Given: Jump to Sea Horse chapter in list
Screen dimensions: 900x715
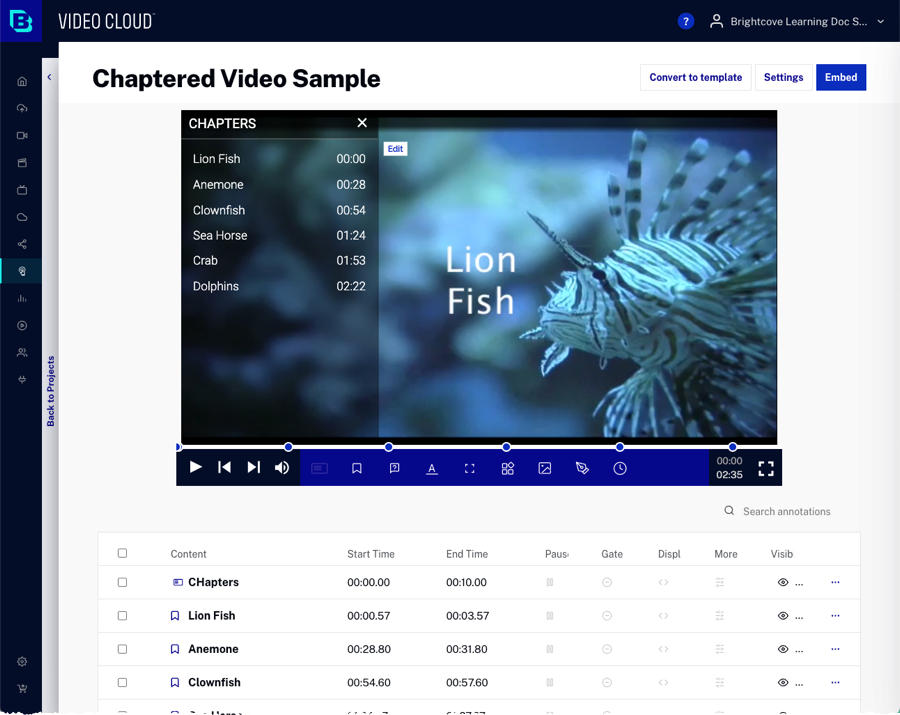Looking at the screenshot, I should 220,235.
